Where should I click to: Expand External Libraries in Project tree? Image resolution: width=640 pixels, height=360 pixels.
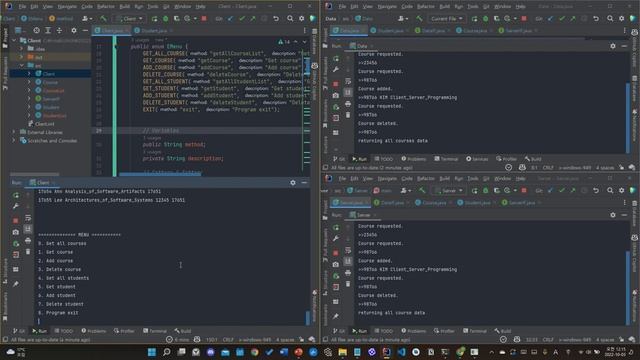point(14,132)
